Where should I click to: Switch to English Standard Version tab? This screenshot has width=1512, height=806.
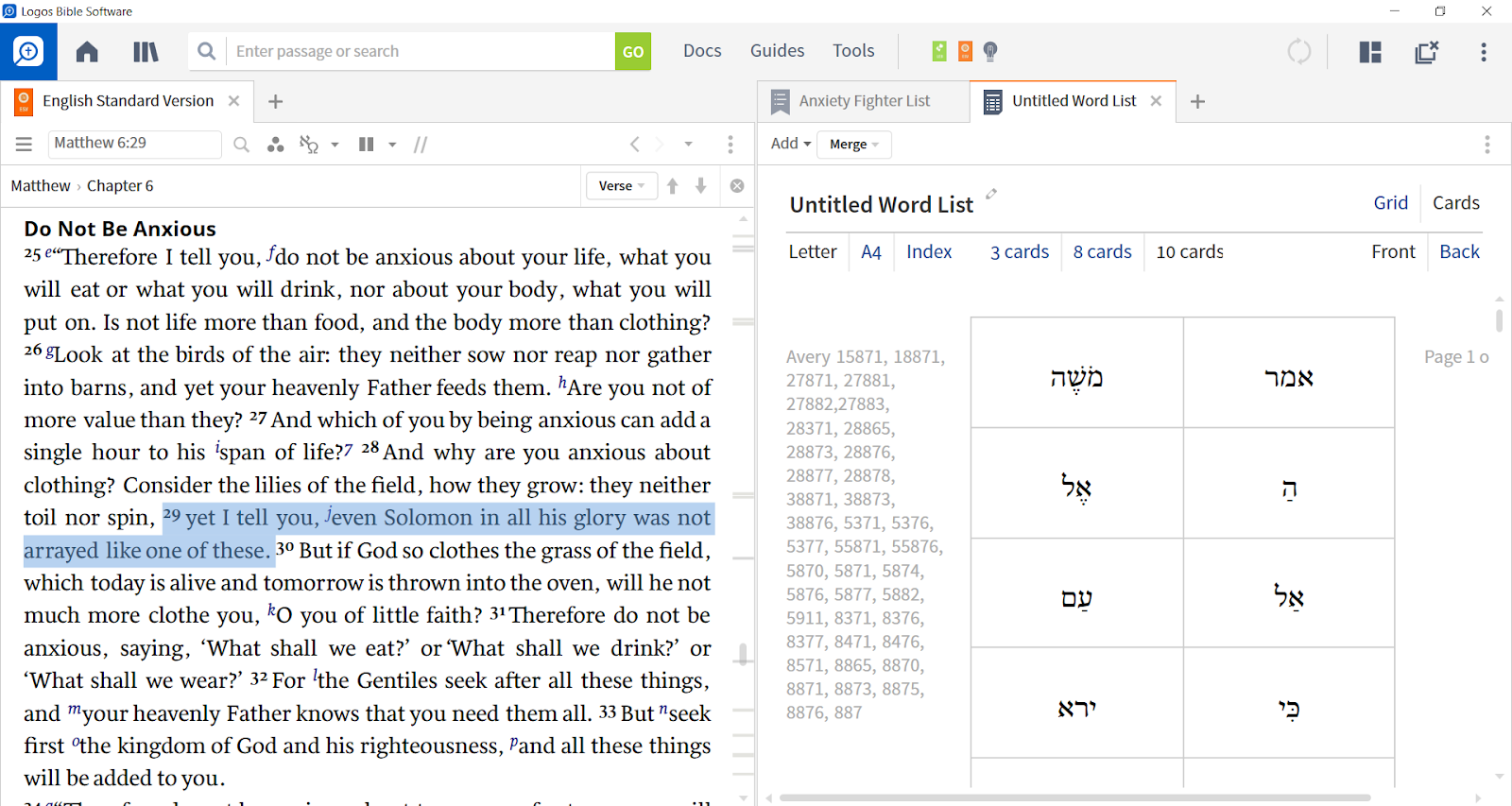(x=128, y=101)
